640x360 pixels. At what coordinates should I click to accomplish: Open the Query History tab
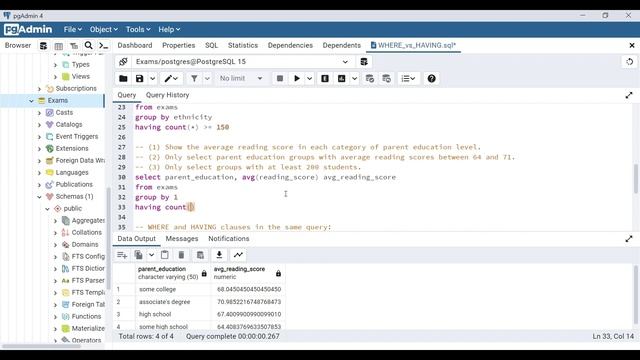click(x=167, y=95)
